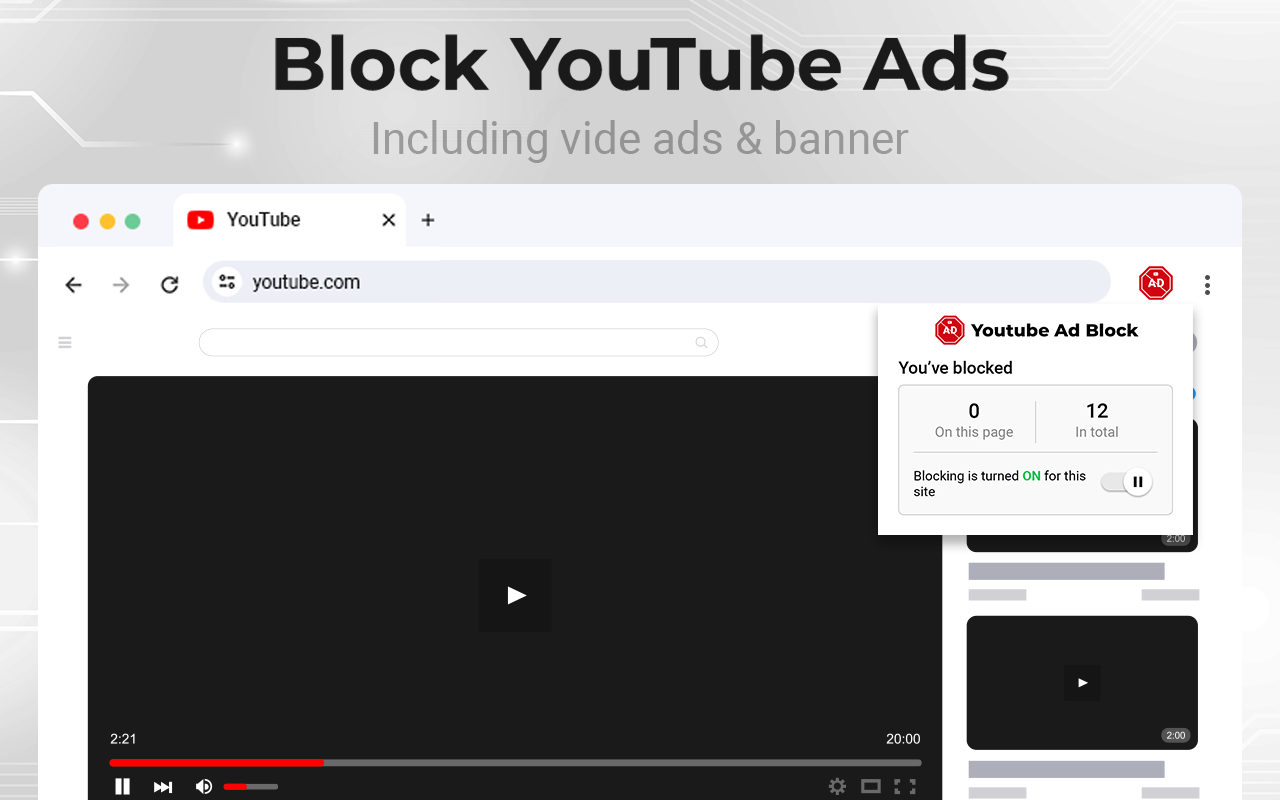The height and width of the screenshot is (800, 1280).
Task: Click the red macOS close dot
Action: [81, 221]
